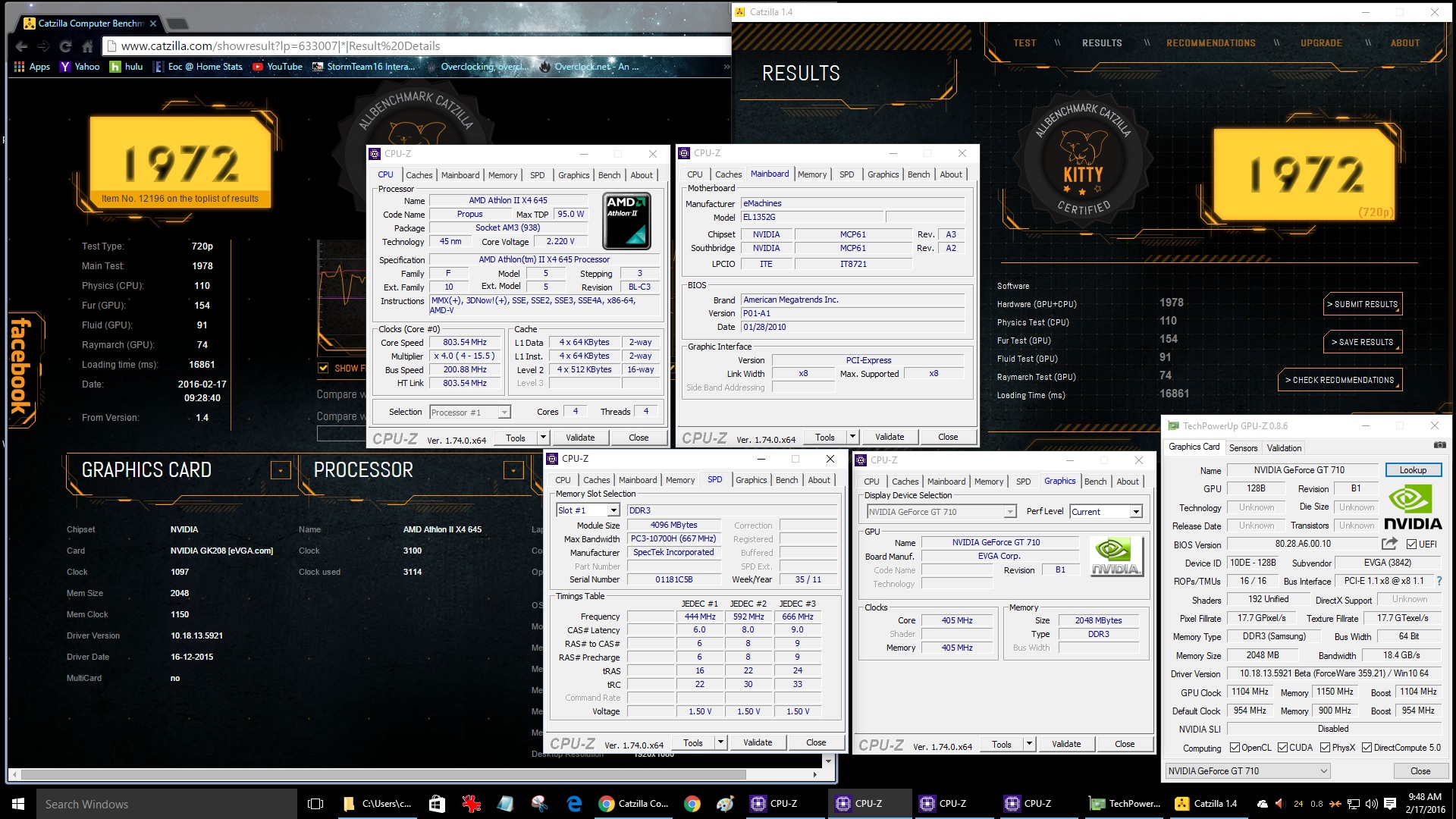Click the Chrome address bar URL
1456x819 pixels.
[281, 46]
